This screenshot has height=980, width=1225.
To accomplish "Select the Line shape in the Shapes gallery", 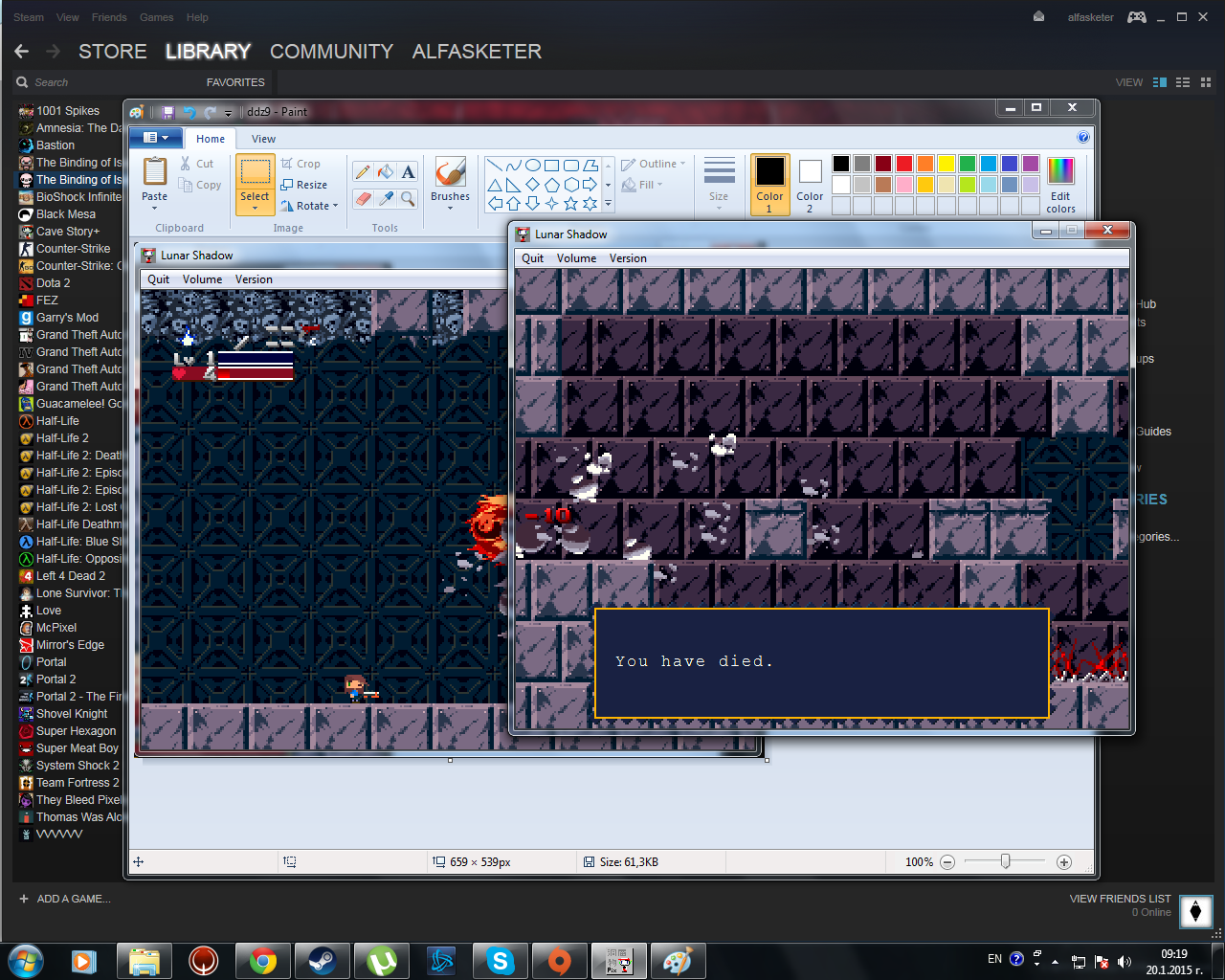I will tap(495, 166).
